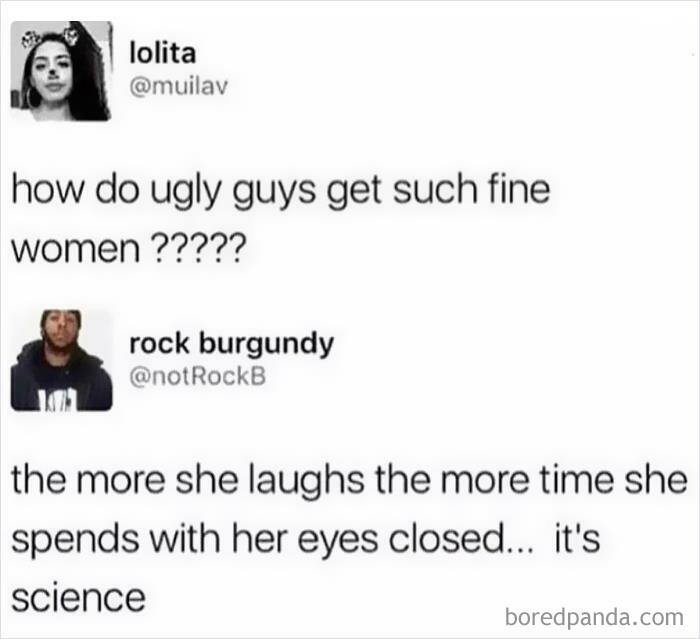
Task: Open the boredpanda.com watermark link
Action: 594,617
